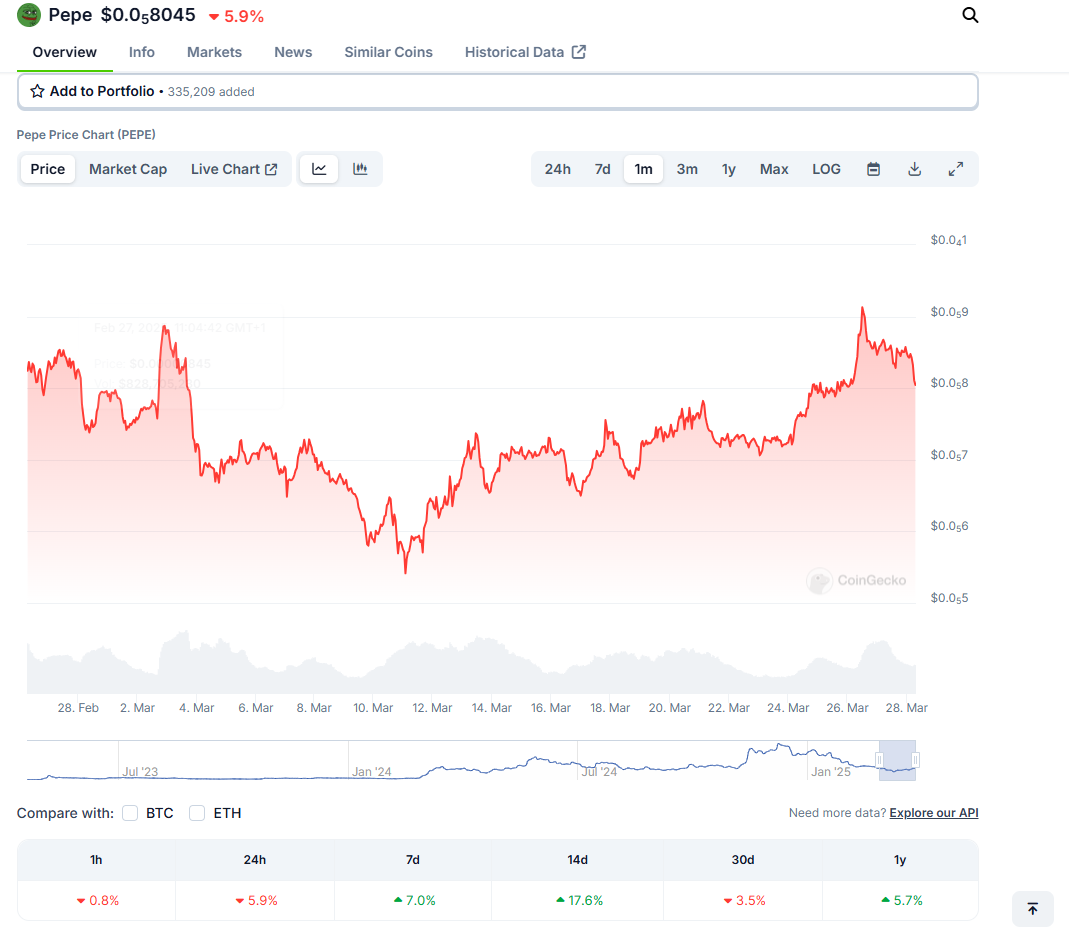Enable BTC comparison checkbox

coord(130,813)
